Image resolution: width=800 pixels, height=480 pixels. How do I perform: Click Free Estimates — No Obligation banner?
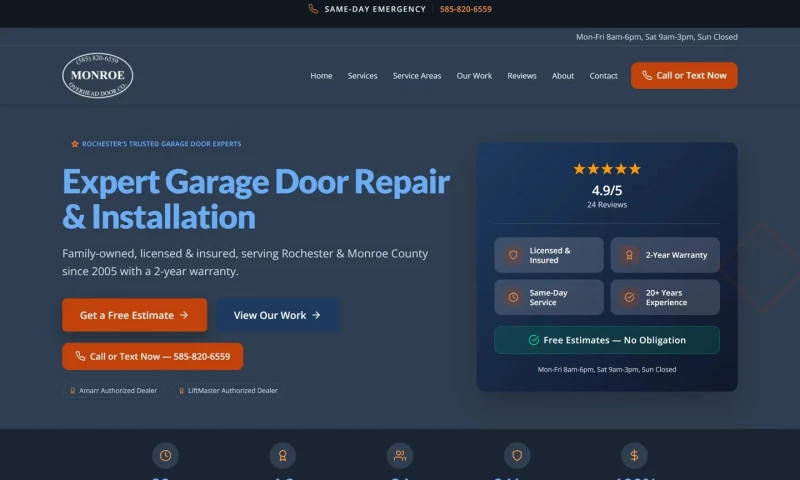point(607,340)
